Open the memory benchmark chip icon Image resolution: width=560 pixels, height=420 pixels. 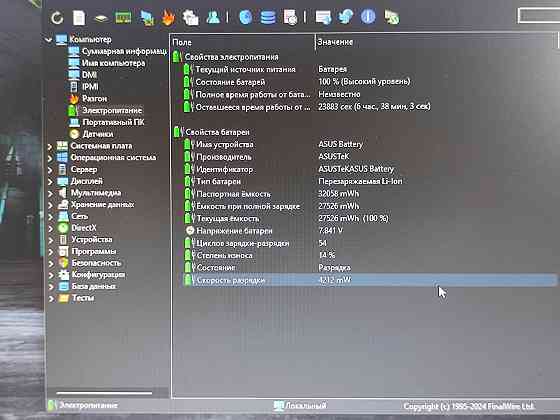[123, 18]
